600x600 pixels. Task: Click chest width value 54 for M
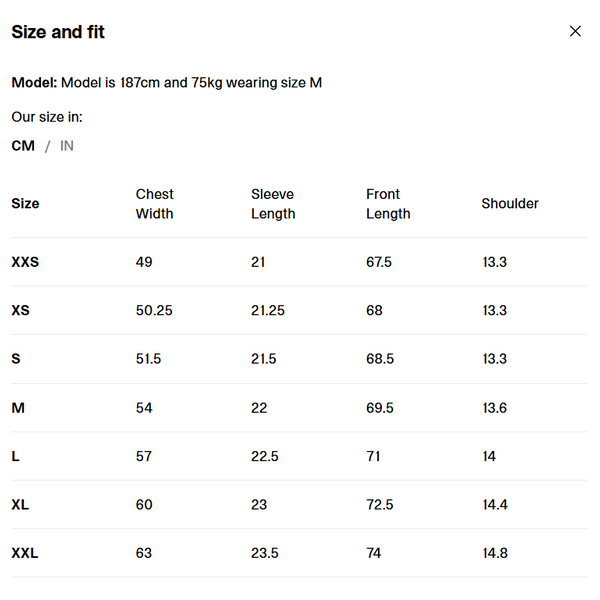(x=144, y=408)
